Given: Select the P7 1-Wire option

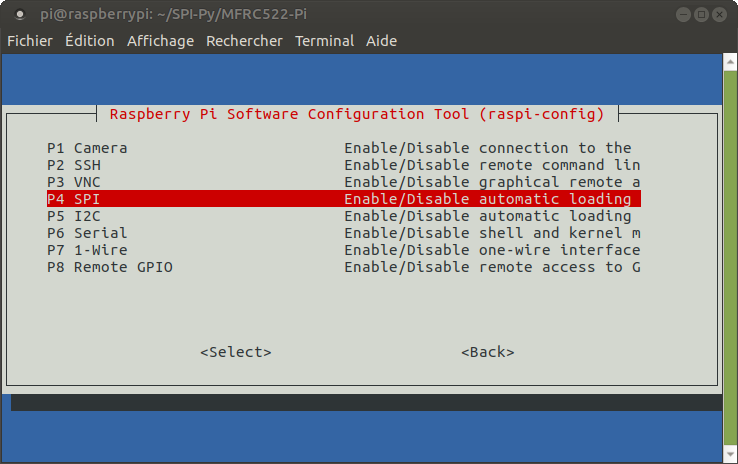Looking at the screenshot, I should 87,250.
